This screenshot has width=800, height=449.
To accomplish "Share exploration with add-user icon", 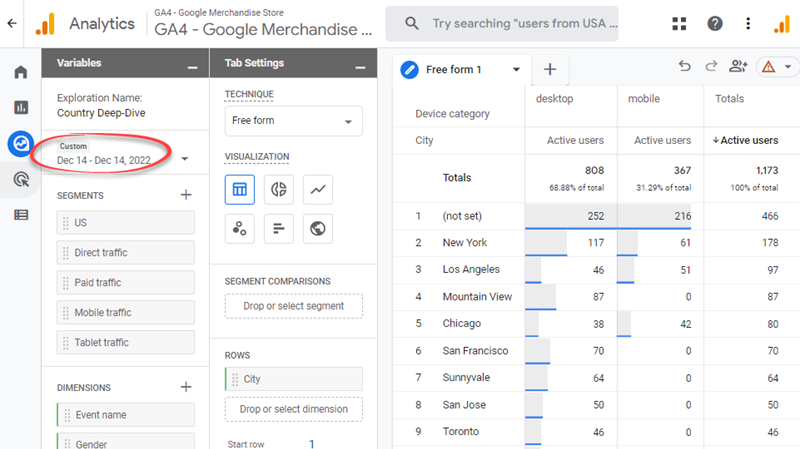I will point(738,66).
